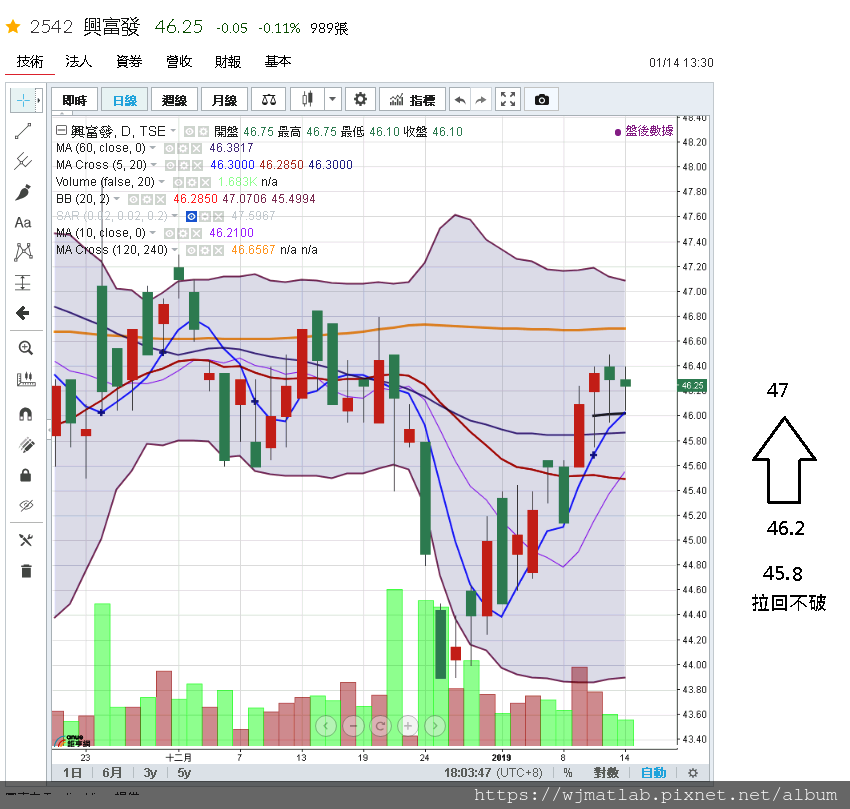Open the 基本 tab

(278, 61)
